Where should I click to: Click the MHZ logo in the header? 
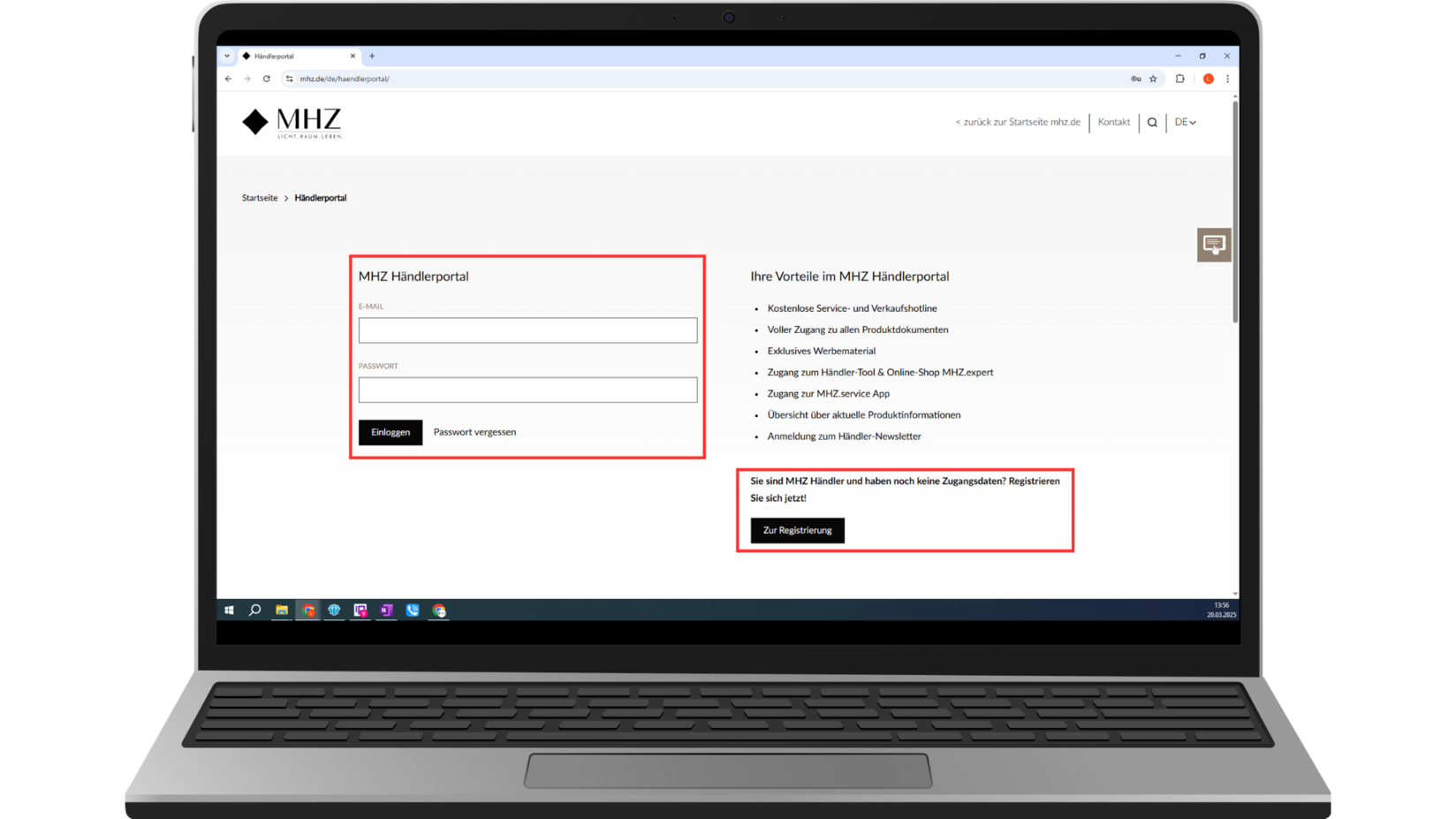pos(292,123)
